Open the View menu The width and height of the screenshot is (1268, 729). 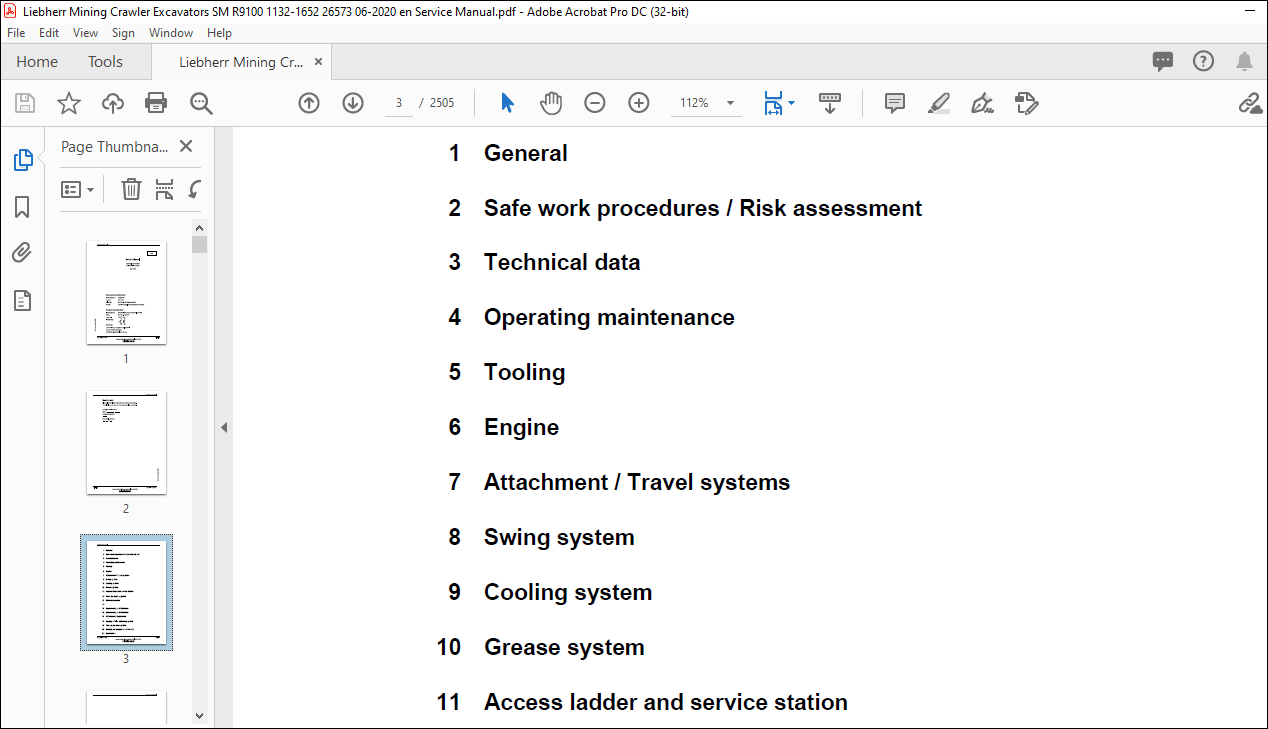point(85,33)
